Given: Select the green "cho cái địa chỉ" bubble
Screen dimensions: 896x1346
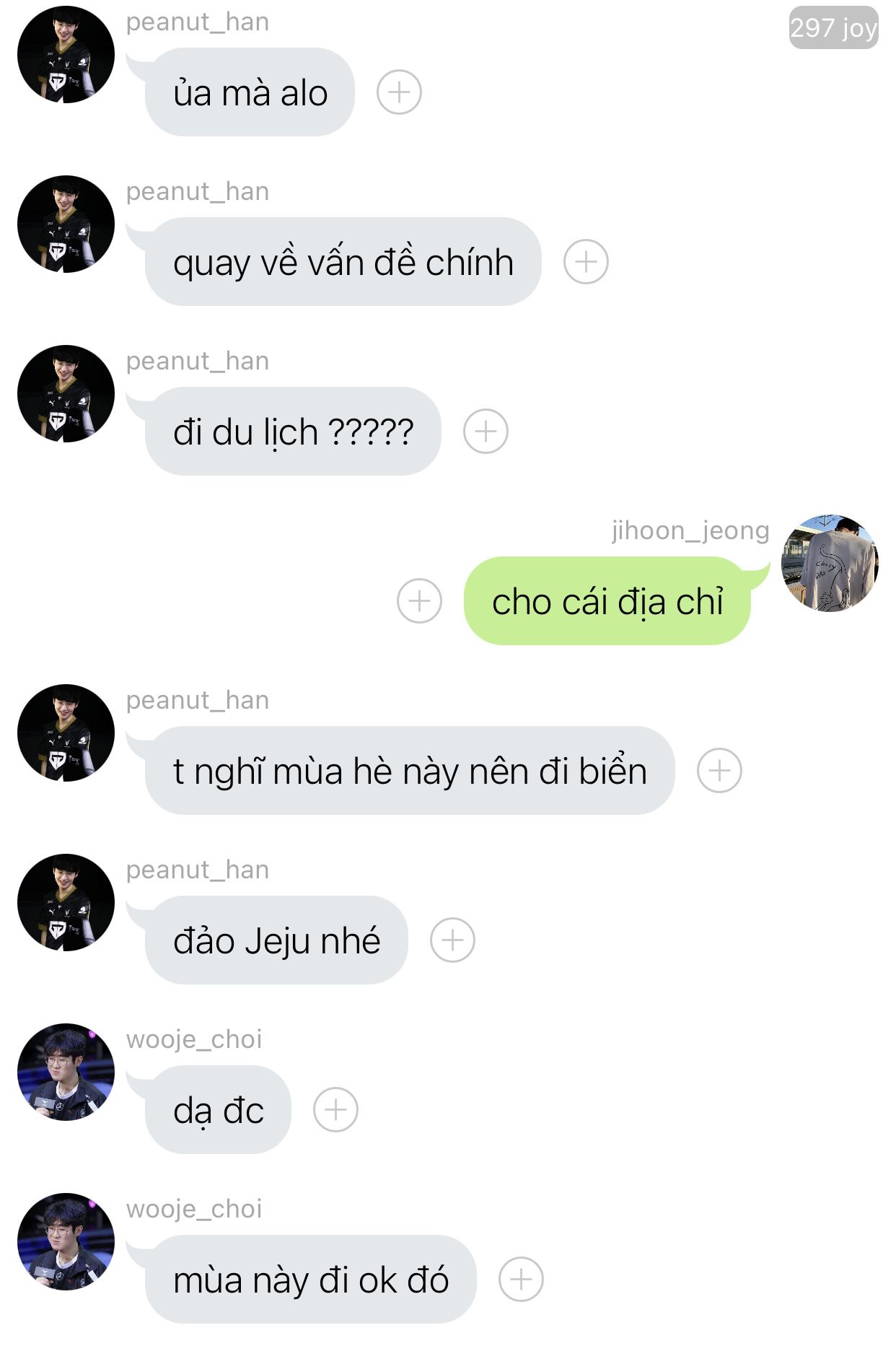Looking at the screenshot, I should (607, 601).
